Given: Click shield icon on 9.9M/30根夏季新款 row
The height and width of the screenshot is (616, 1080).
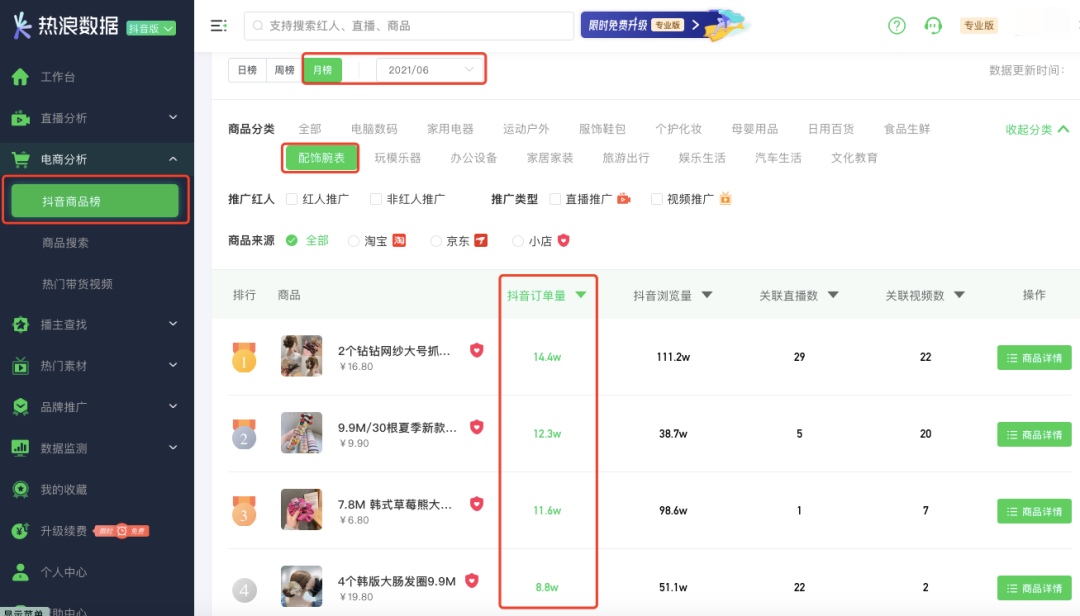Looking at the screenshot, I should click(476, 427).
